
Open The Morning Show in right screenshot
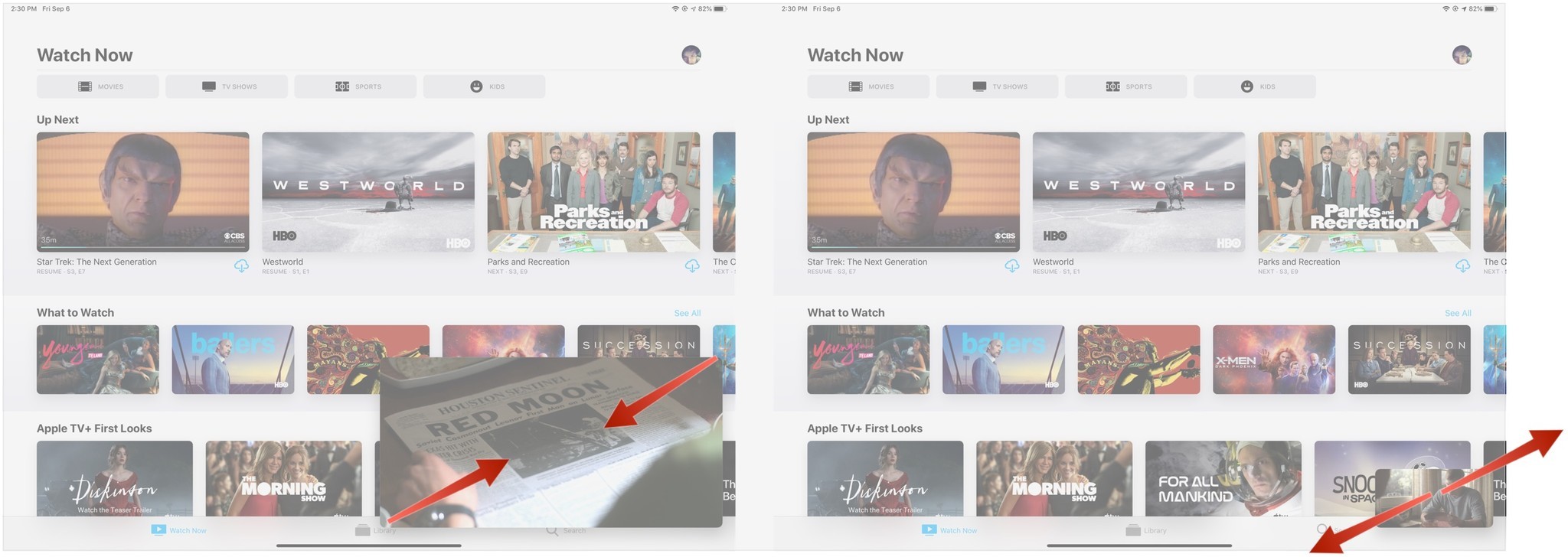(1054, 478)
